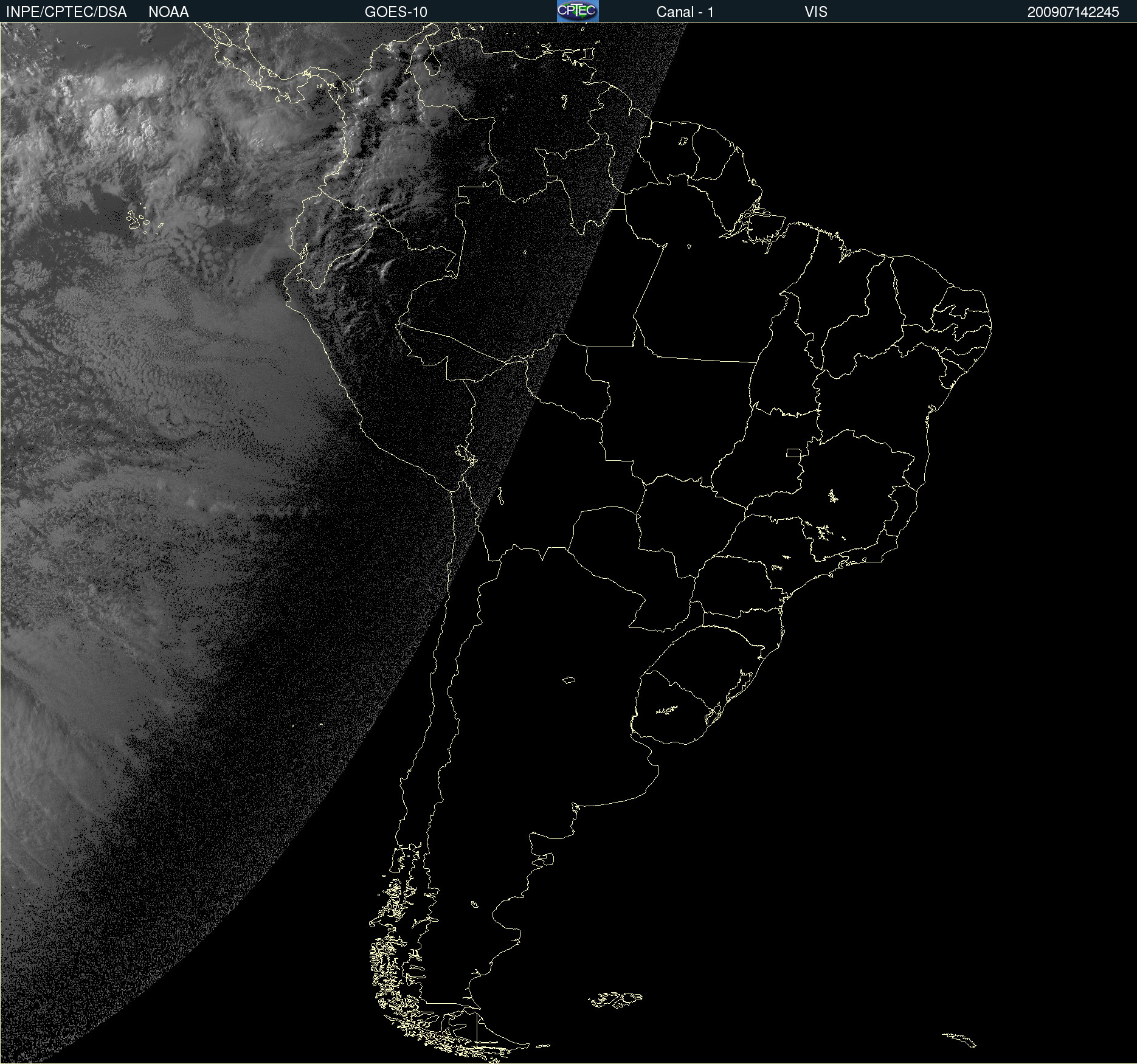The width and height of the screenshot is (1137, 1064).
Task: Click the 200907142245 timestamp
Action: tap(1073, 12)
